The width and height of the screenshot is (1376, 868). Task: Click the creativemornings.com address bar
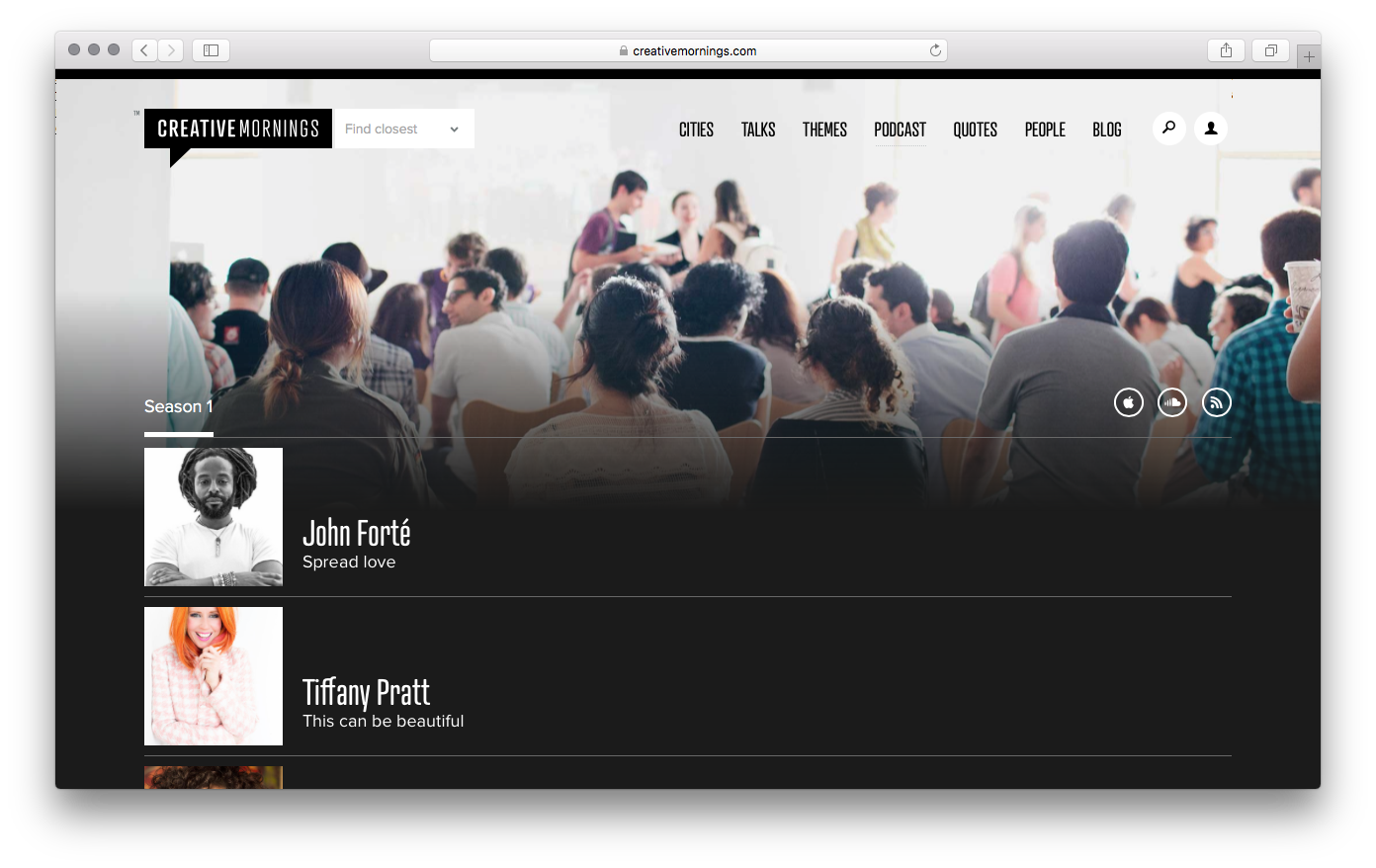point(688,50)
